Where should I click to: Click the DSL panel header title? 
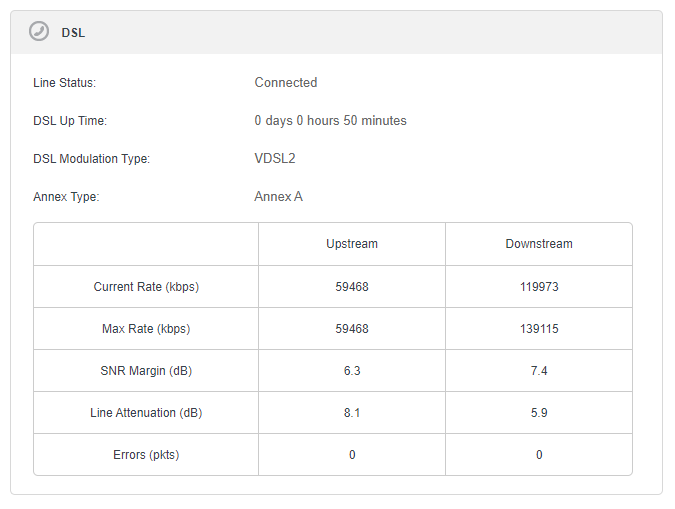[73, 32]
